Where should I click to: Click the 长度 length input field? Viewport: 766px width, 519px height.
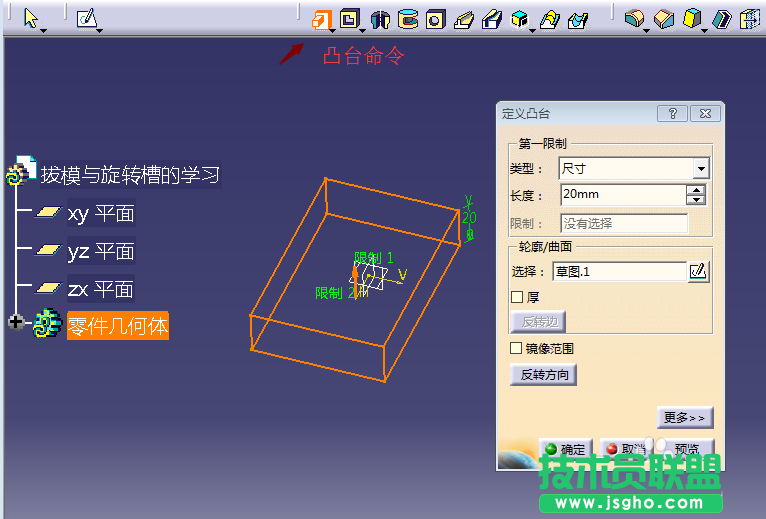coord(620,195)
